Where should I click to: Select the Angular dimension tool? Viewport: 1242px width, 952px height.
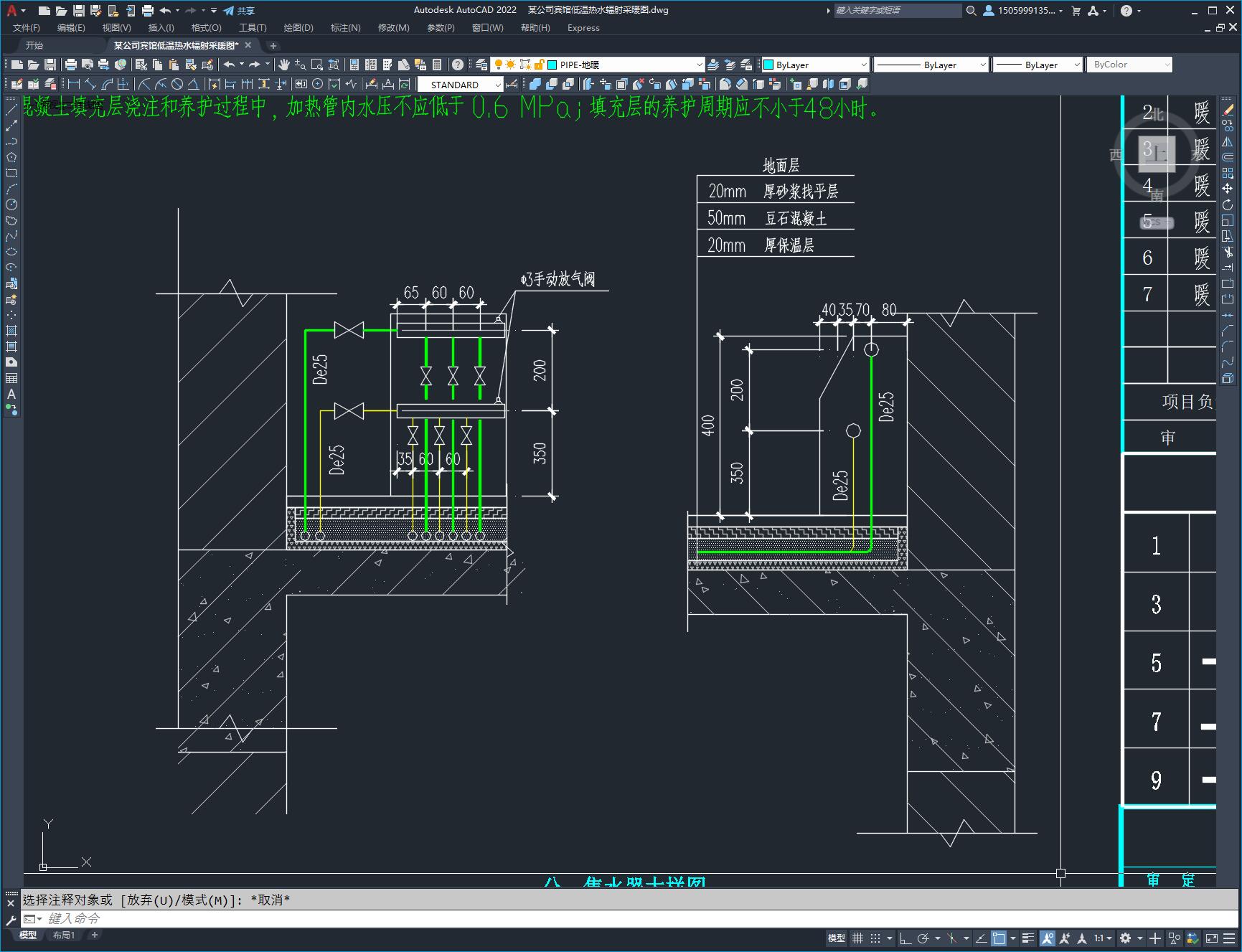(193, 85)
